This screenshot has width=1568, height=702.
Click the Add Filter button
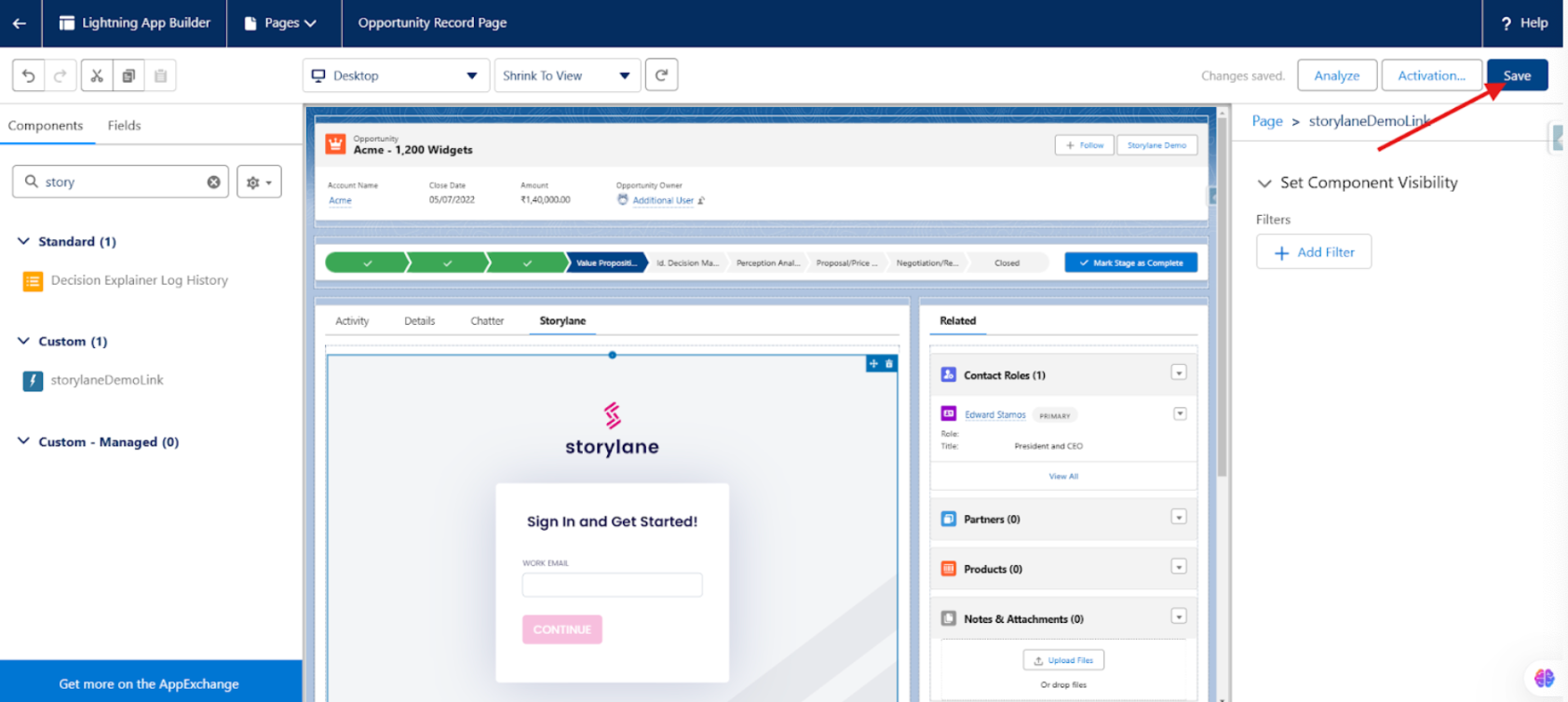tap(1313, 252)
